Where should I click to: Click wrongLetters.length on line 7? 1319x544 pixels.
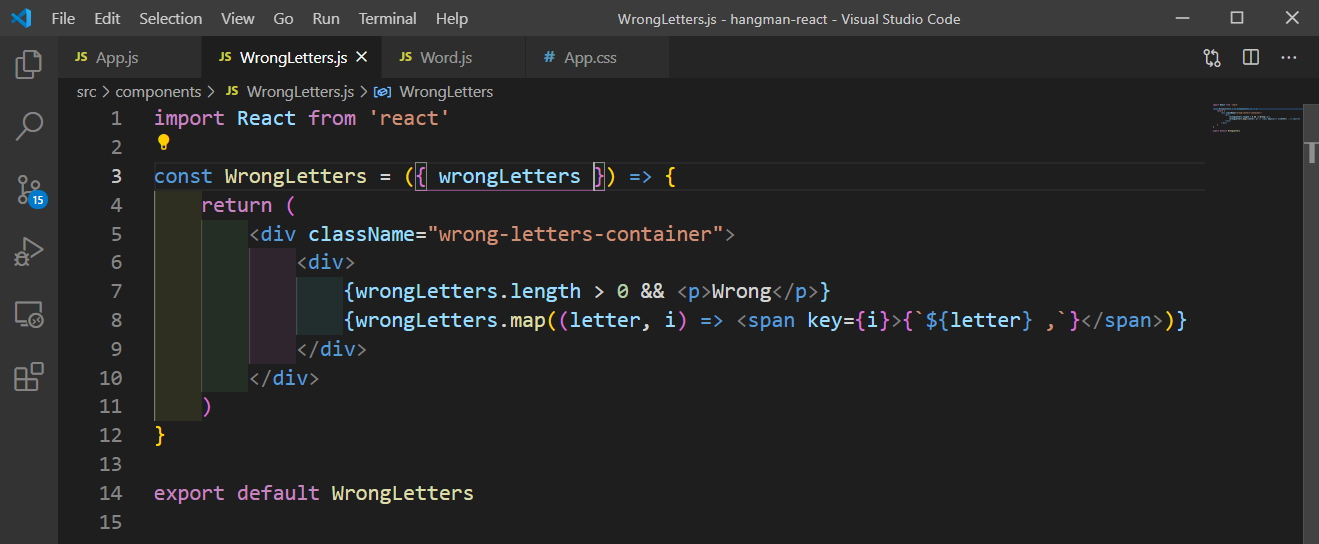tap(468, 291)
